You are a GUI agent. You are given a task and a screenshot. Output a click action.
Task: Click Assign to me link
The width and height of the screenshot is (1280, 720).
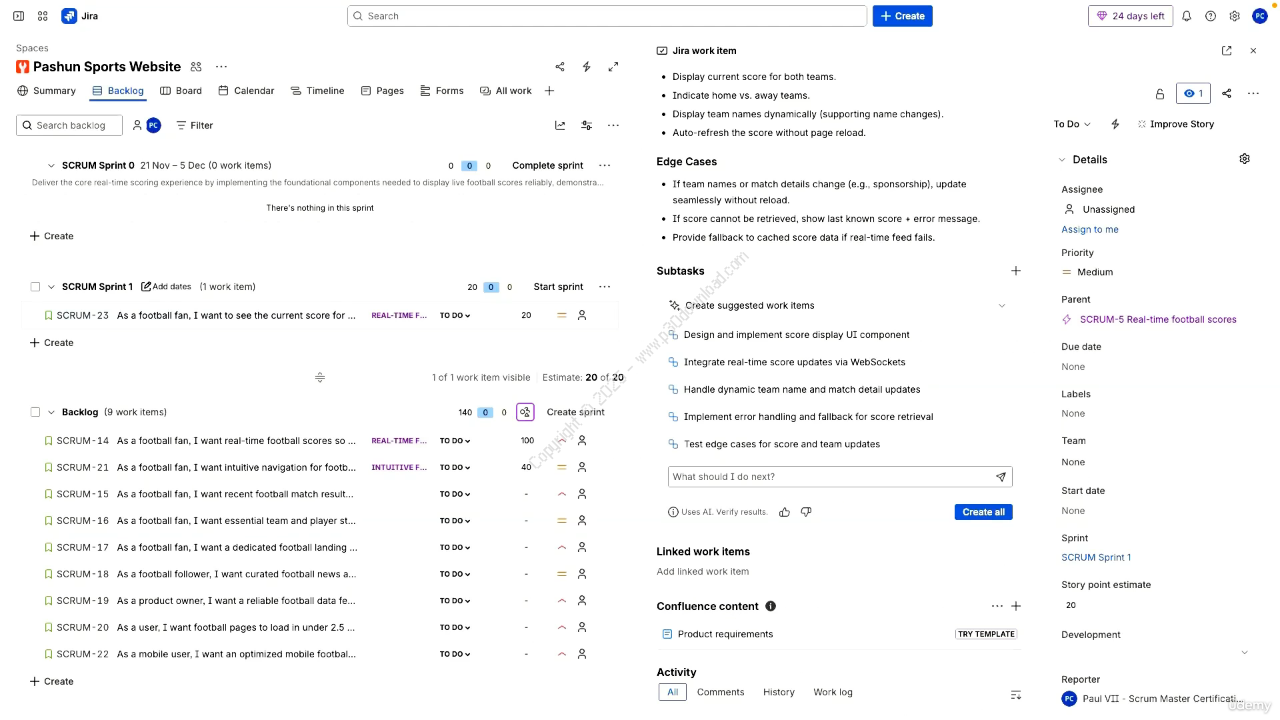[x=1090, y=230]
